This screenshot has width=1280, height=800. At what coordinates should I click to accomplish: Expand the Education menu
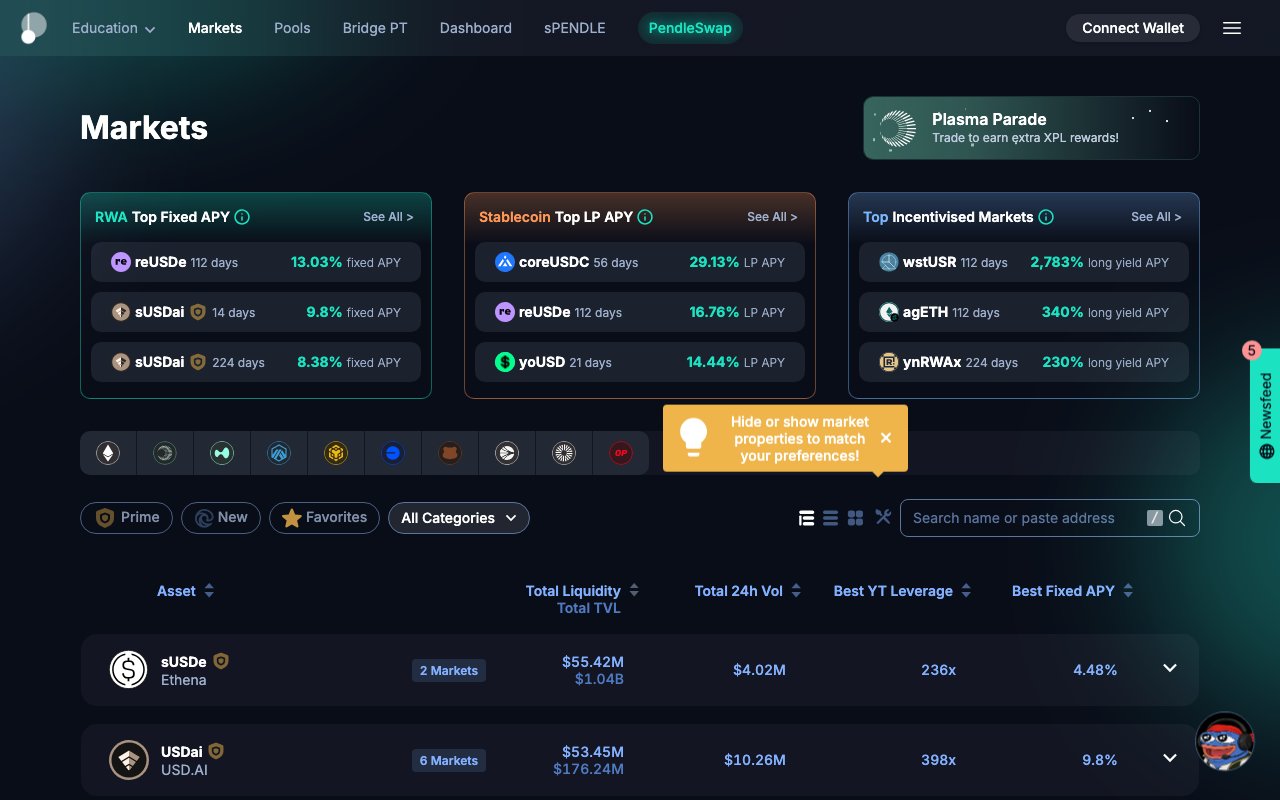coord(113,28)
